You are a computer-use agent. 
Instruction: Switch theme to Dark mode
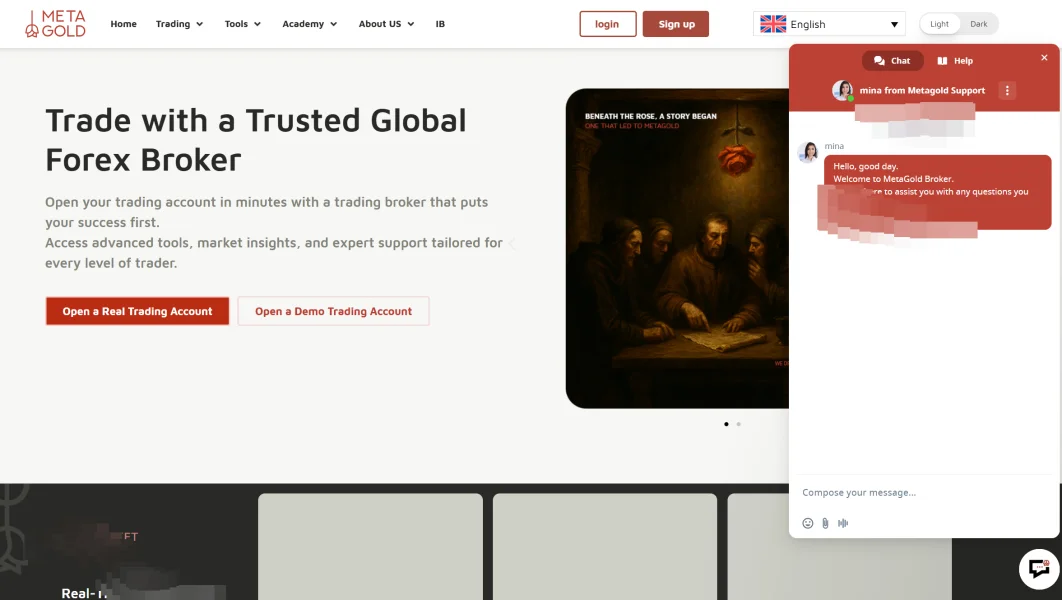click(x=979, y=24)
